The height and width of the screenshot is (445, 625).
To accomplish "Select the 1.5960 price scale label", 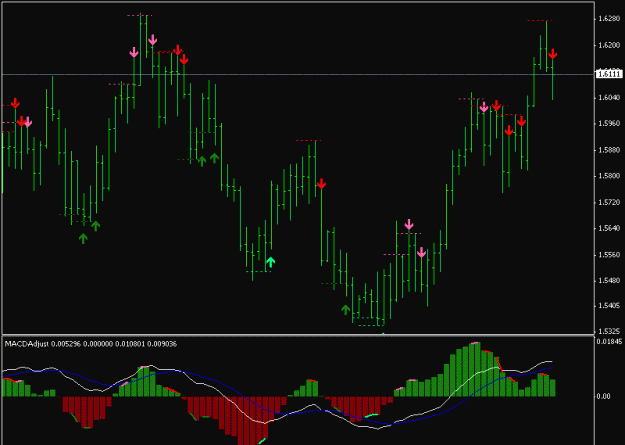I will click(x=607, y=124).
